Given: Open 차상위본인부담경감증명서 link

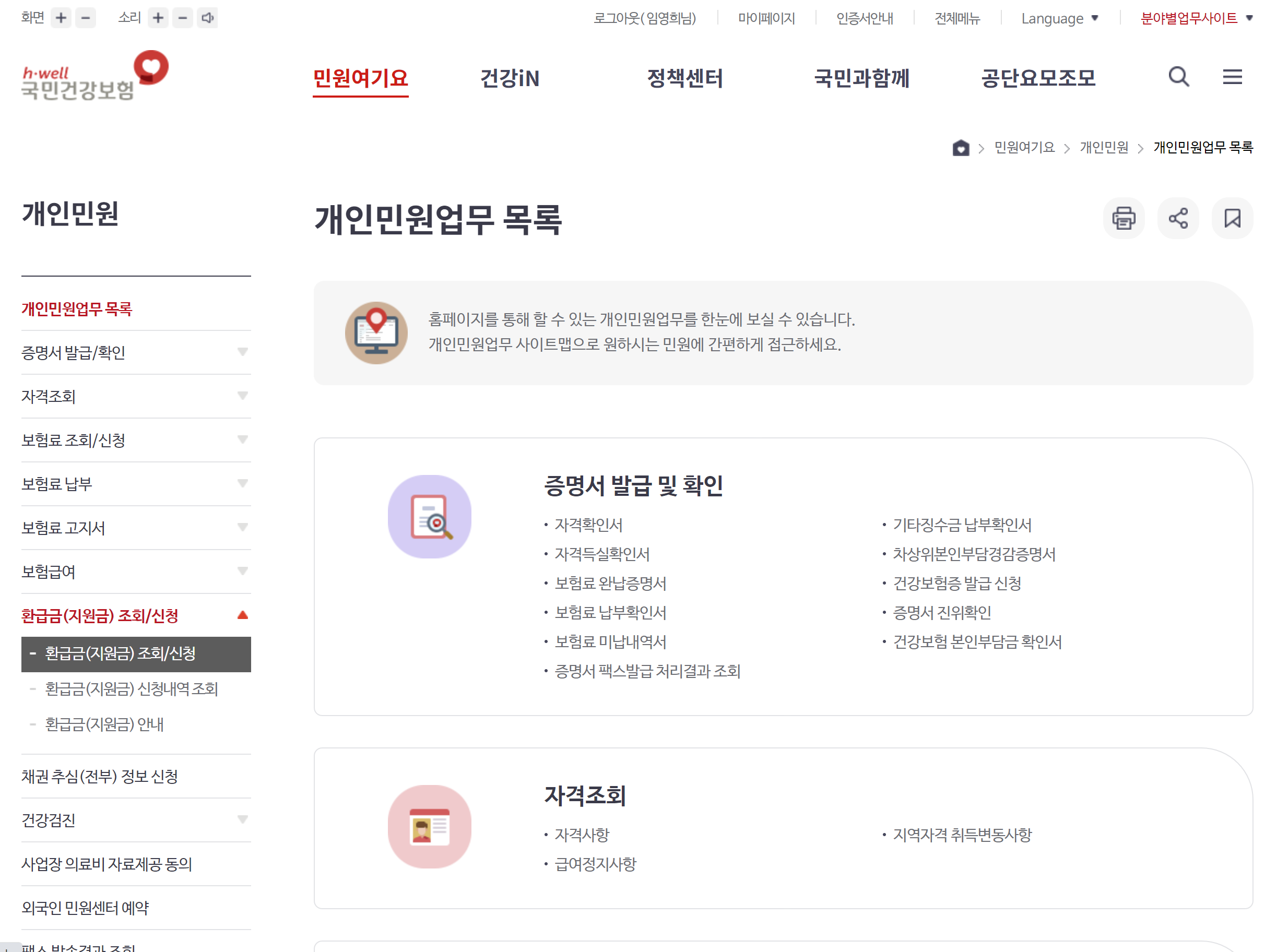Looking at the screenshot, I should click(x=974, y=554).
